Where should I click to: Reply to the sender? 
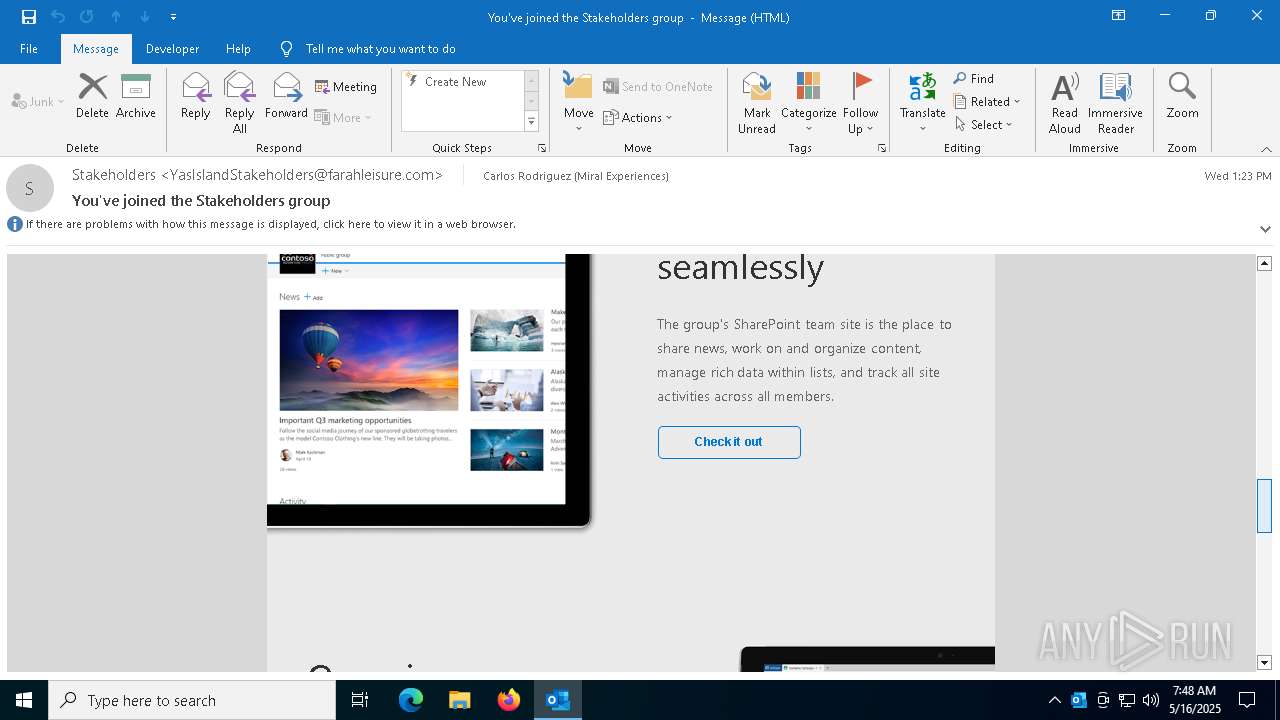coord(196,96)
